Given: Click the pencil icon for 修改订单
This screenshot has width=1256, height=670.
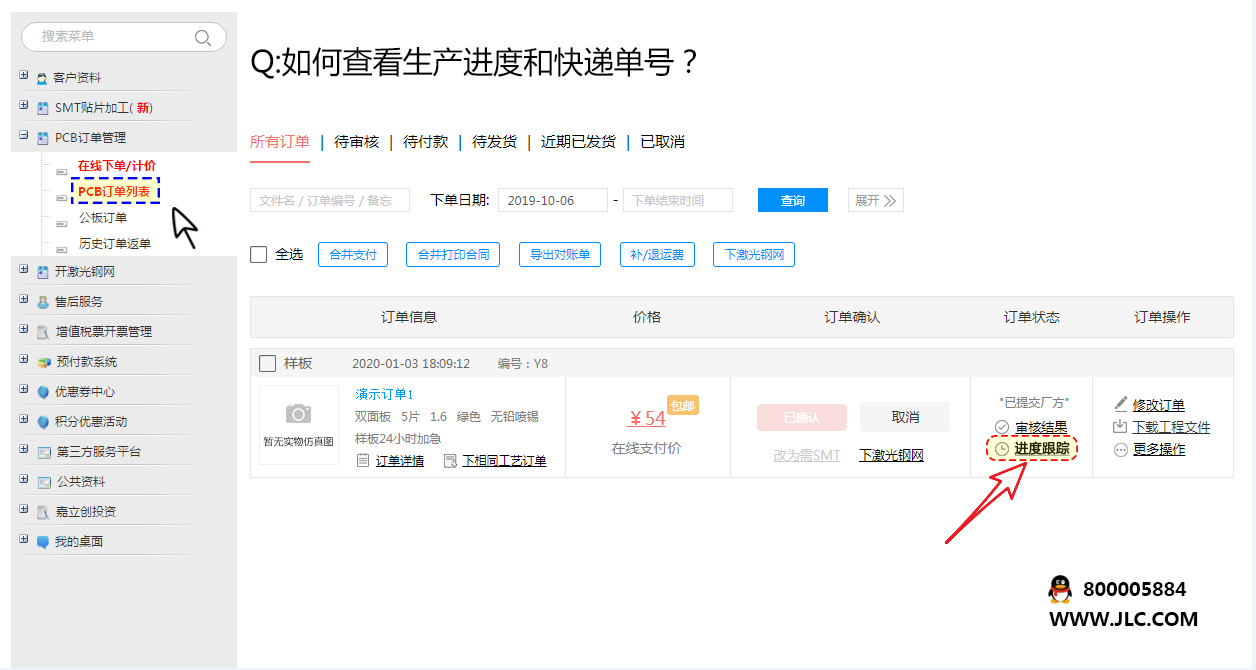Looking at the screenshot, I should tap(1120, 405).
